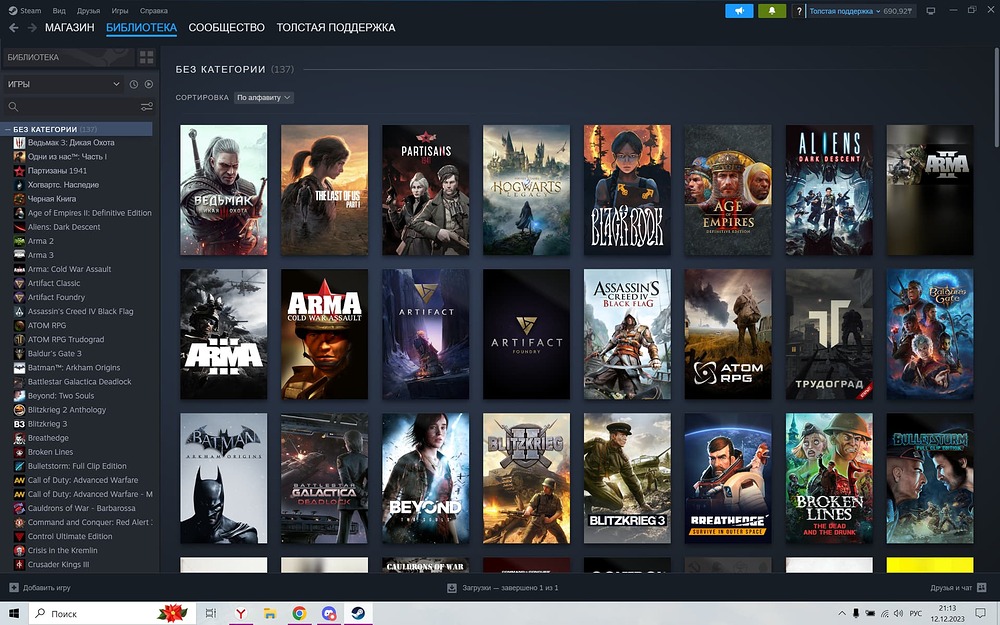Open Beyond Two Souls cover
The image size is (1000, 625).
(425, 478)
